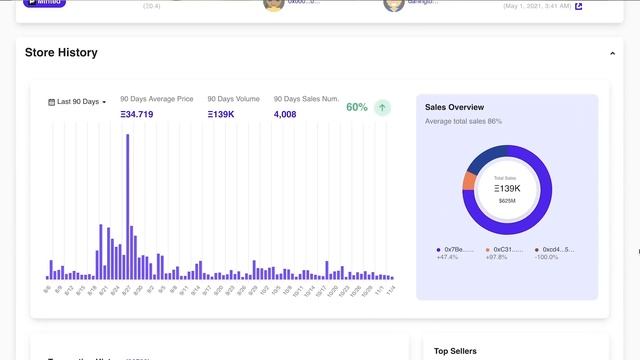The width and height of the screenshot is (640, 360).
Task: Click the first user avatar in the top row
Action: click(x=274, y=5)
